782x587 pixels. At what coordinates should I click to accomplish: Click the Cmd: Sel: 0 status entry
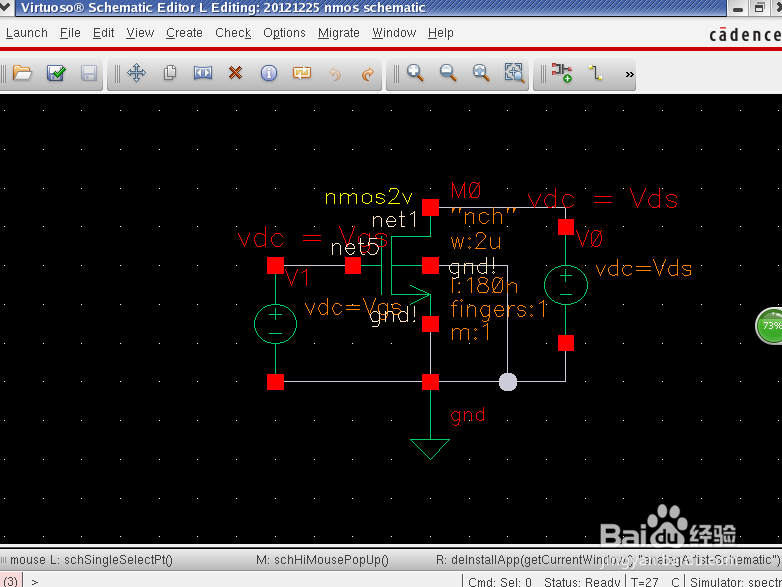500,582
